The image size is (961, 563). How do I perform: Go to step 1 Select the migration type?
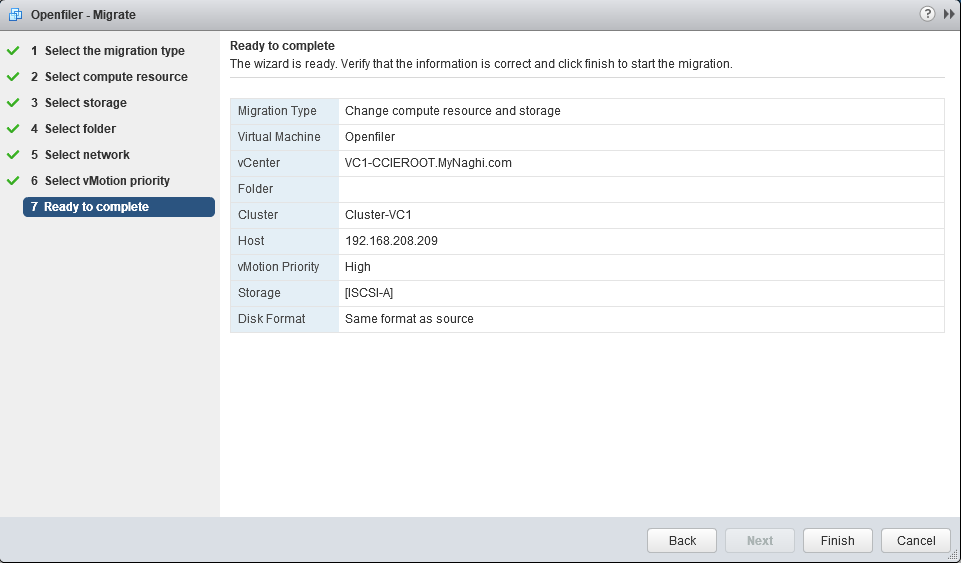point(114,51)
